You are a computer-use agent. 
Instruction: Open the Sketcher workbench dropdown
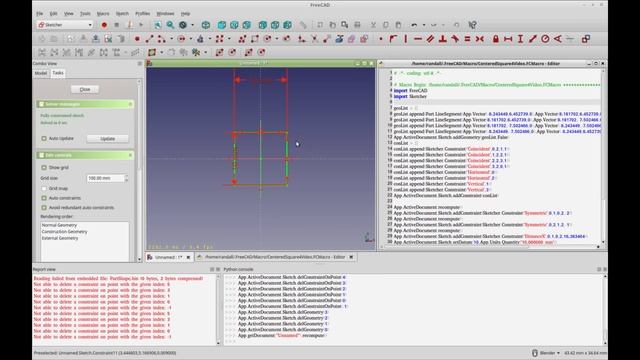(65, 25)
